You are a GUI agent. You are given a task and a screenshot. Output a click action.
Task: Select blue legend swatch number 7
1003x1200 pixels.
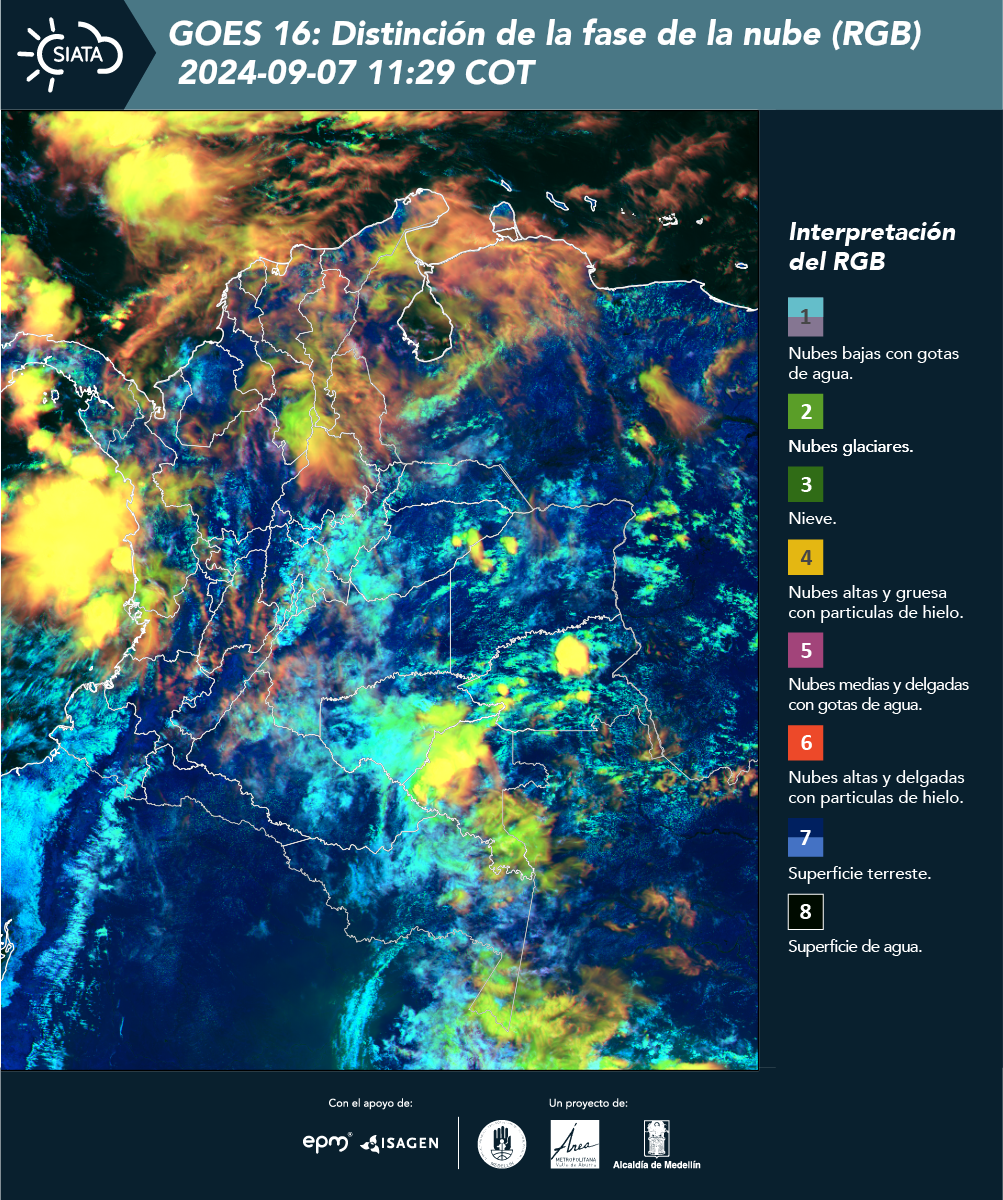pos(805,837)
